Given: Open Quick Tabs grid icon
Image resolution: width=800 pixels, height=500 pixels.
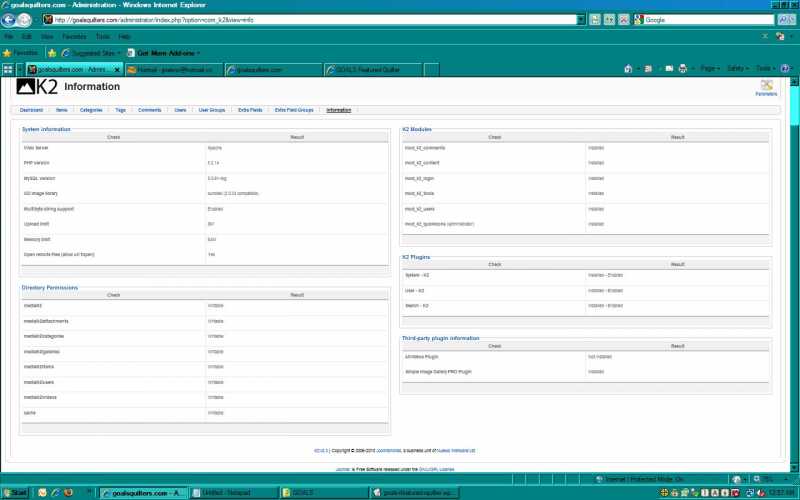Looking at the screenshot, I should tap(8, 69).
